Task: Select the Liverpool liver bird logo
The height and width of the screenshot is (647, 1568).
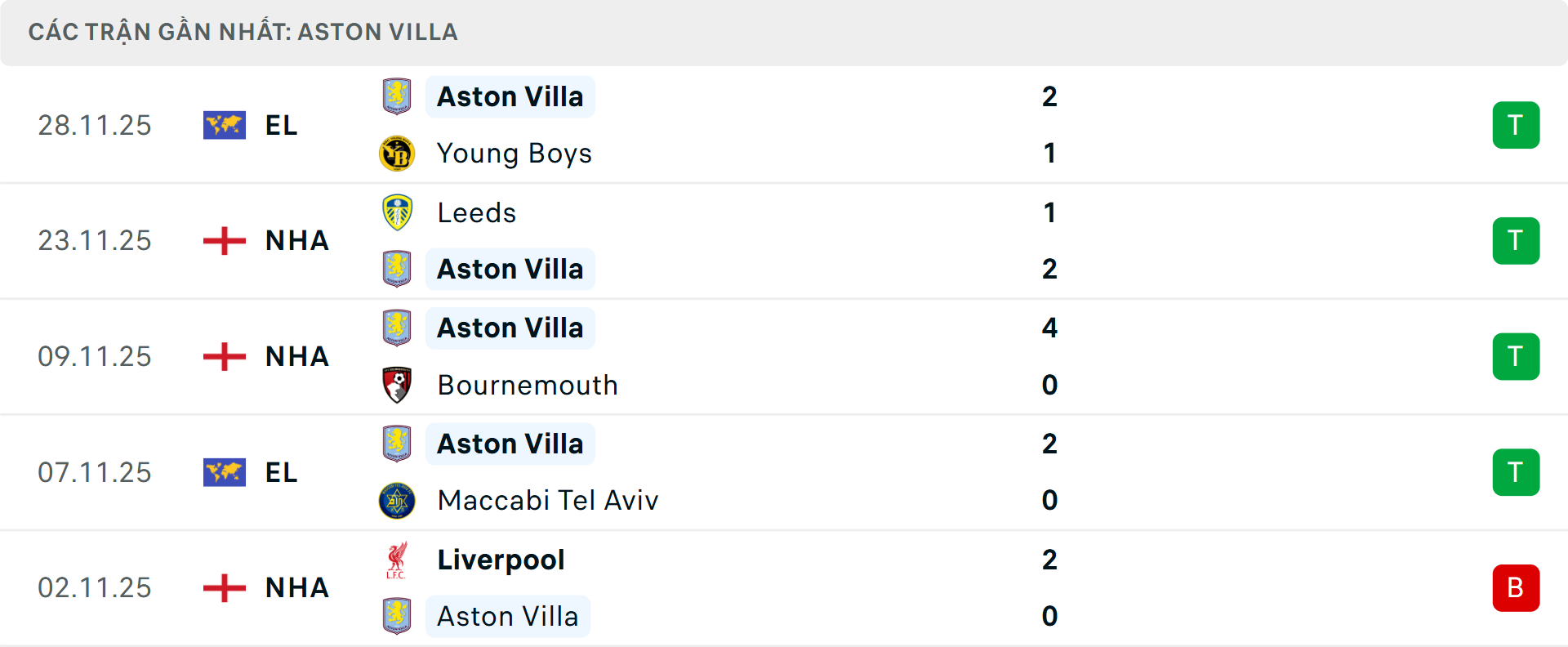Action: (x=397, y=560)
